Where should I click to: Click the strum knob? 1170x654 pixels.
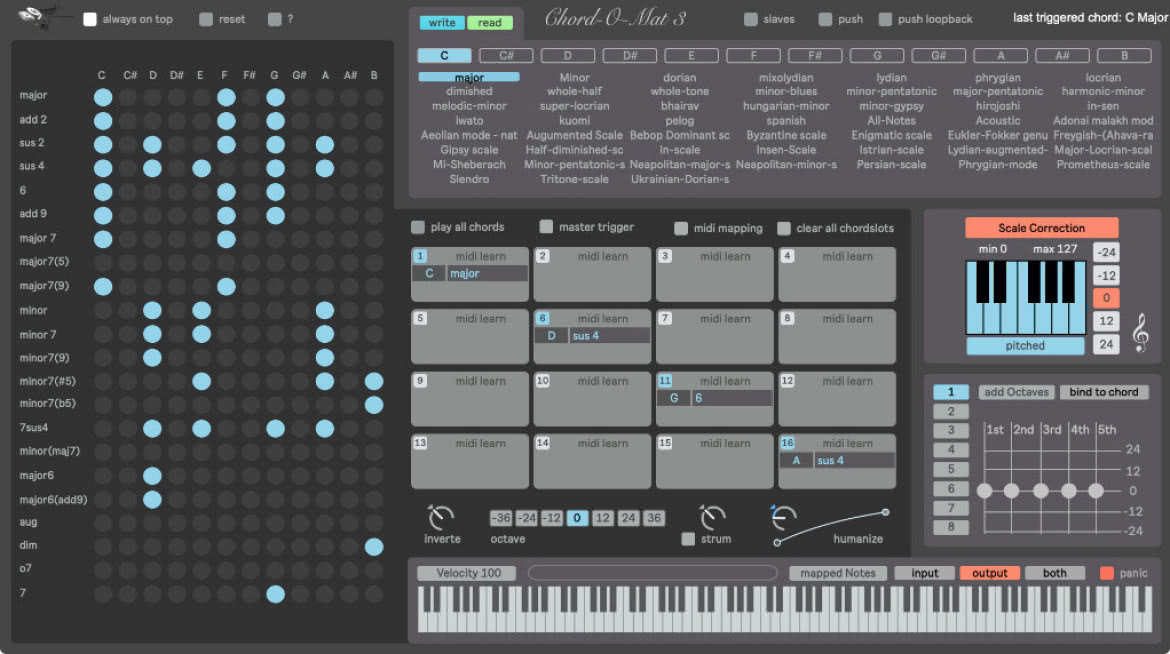click(x=713, y=517)
